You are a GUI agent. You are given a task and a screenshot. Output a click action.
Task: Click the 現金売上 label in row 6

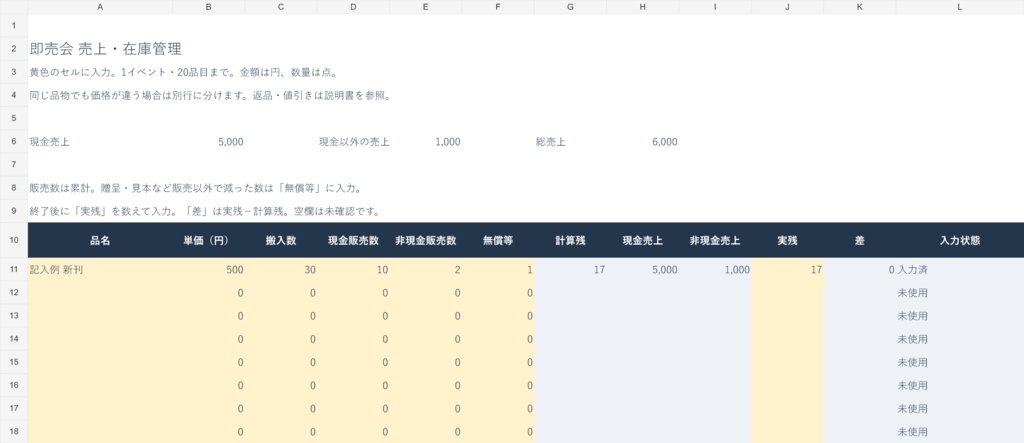[49, 142]
